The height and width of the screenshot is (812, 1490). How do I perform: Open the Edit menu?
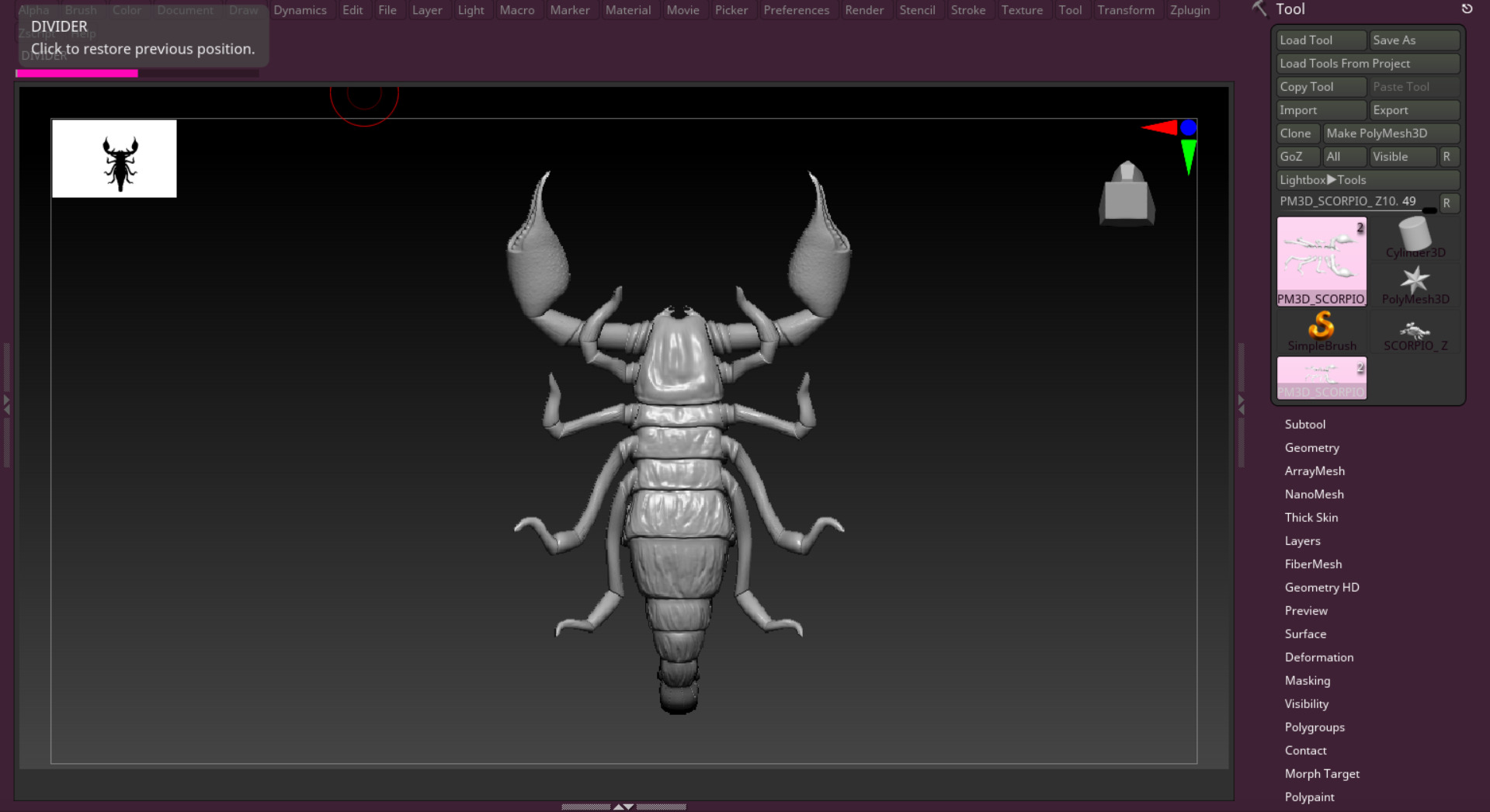pos(353,10)
